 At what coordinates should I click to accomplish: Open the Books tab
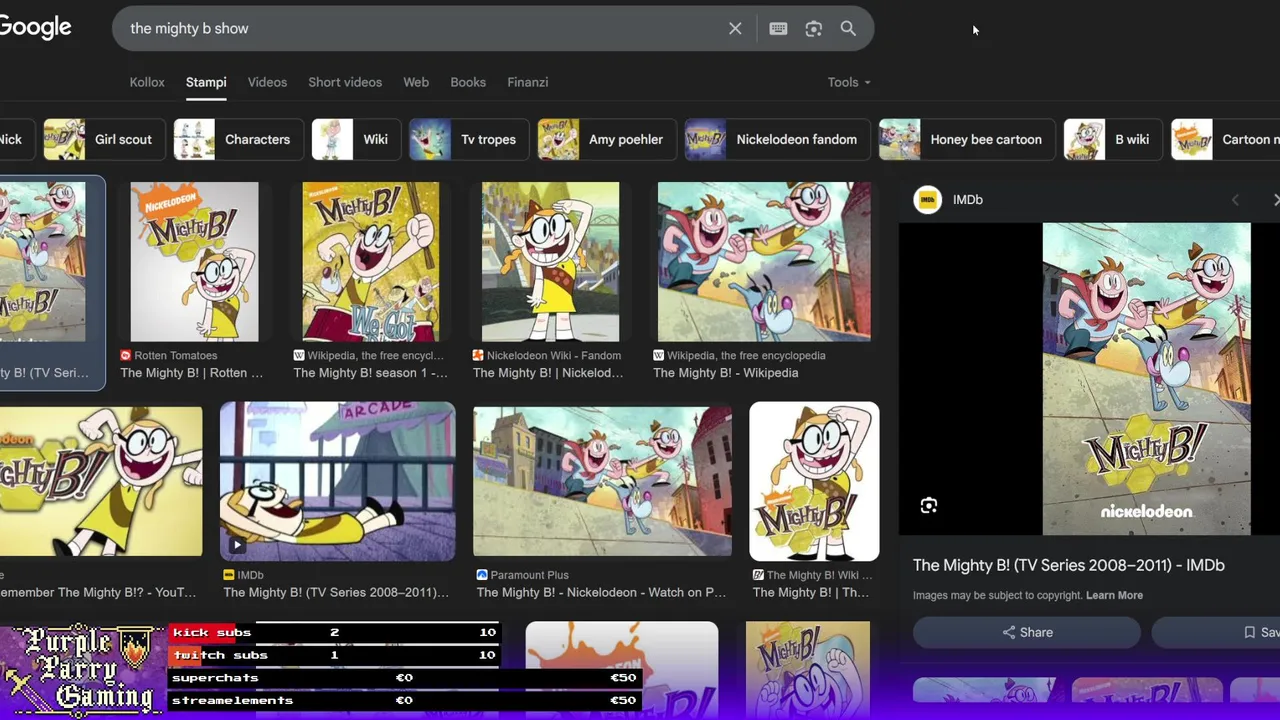468,82
